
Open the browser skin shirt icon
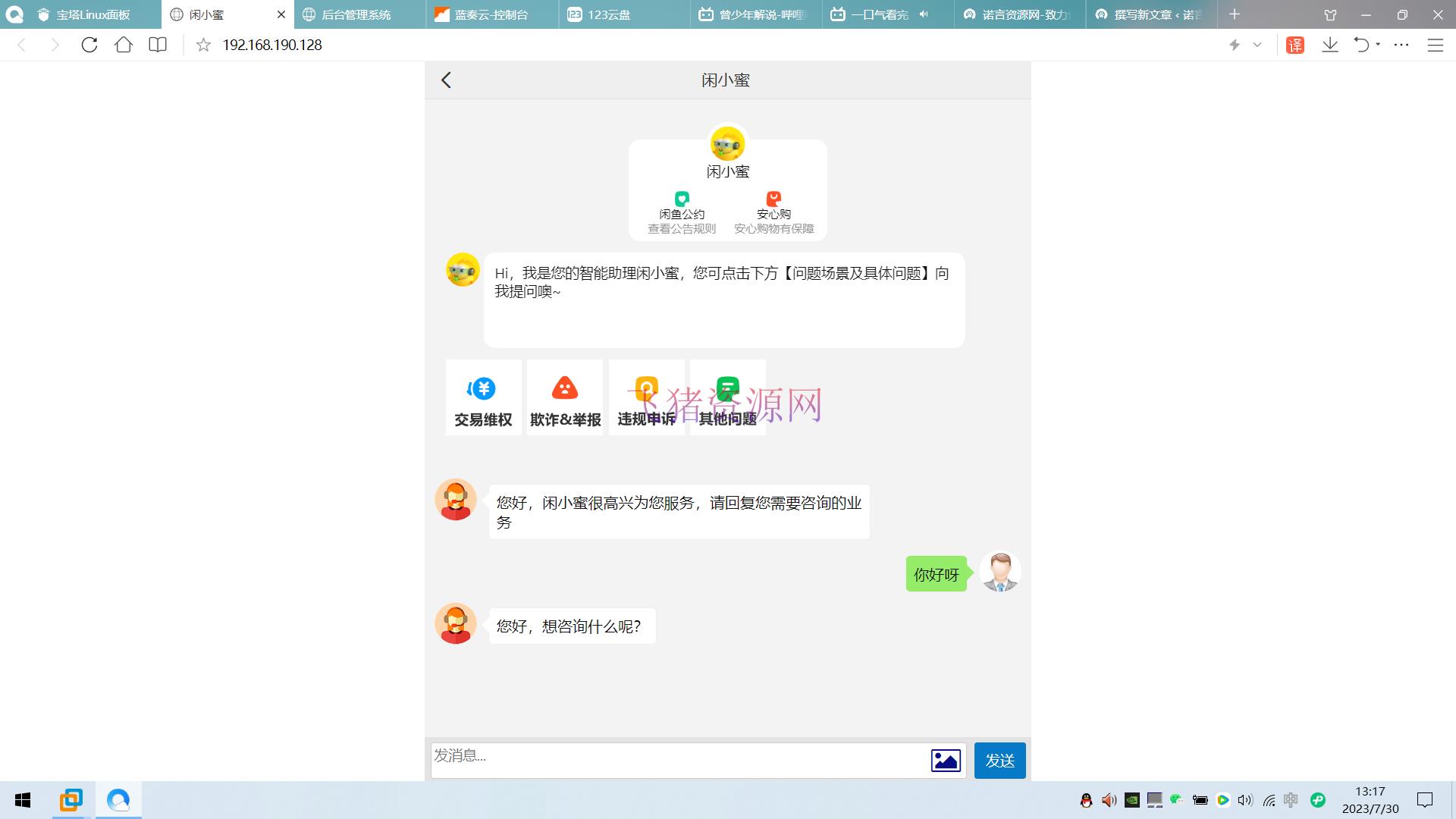[x=1330, y=14]
